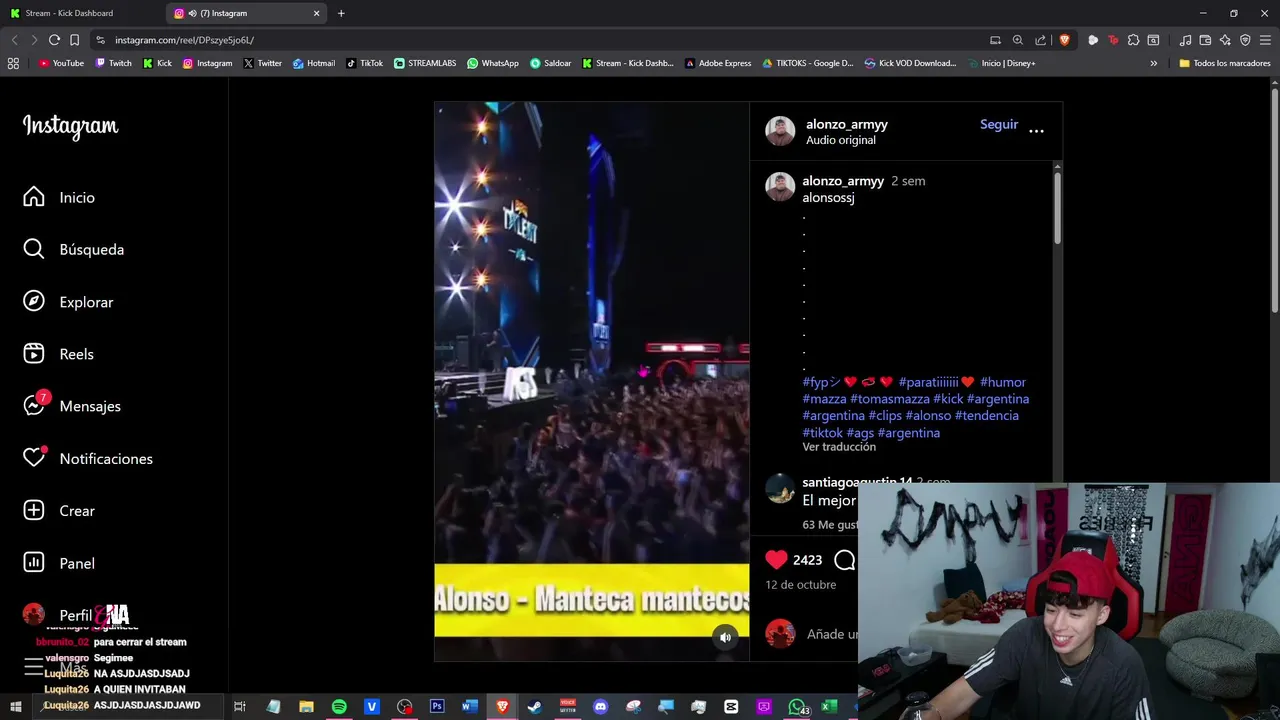The image size is (1280, 720).
Task: Click the zoom magnifier in address bar
Action: point(1018,40)
